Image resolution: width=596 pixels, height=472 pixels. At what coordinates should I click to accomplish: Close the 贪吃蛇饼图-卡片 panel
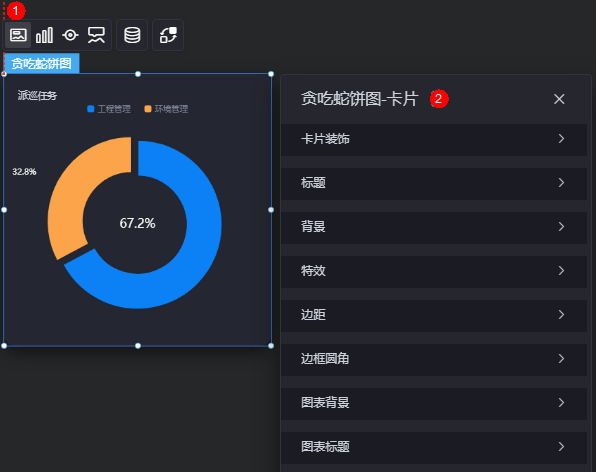[559, 99]
